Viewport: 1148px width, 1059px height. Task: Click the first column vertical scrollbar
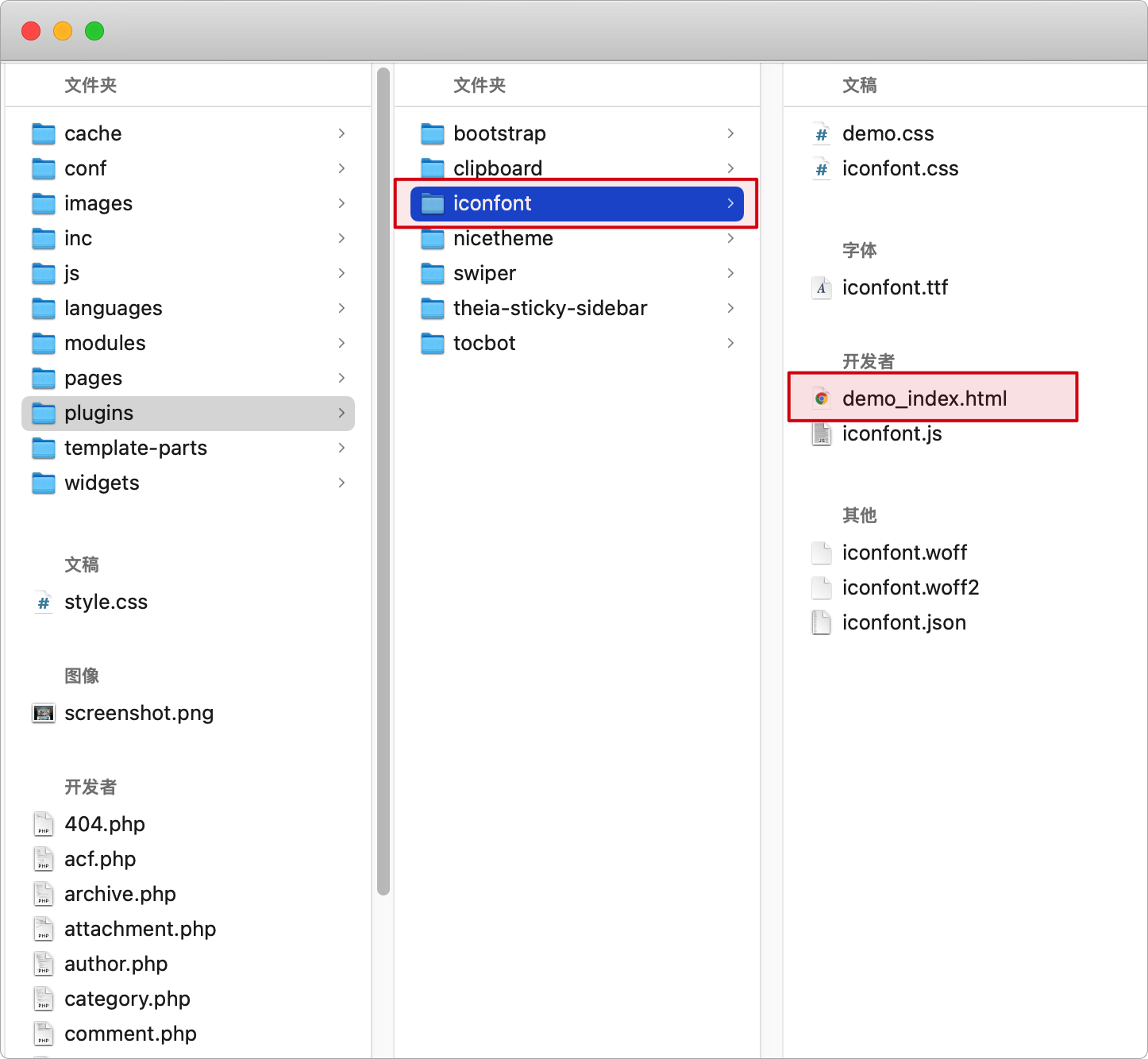(x=383, y=482)
